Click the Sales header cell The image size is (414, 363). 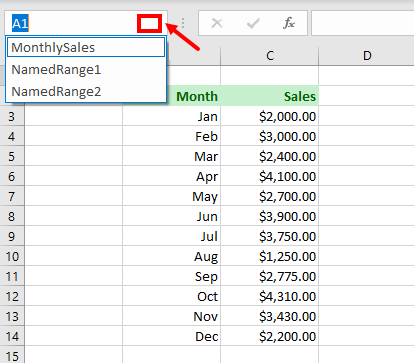click(x=270, y=96)
